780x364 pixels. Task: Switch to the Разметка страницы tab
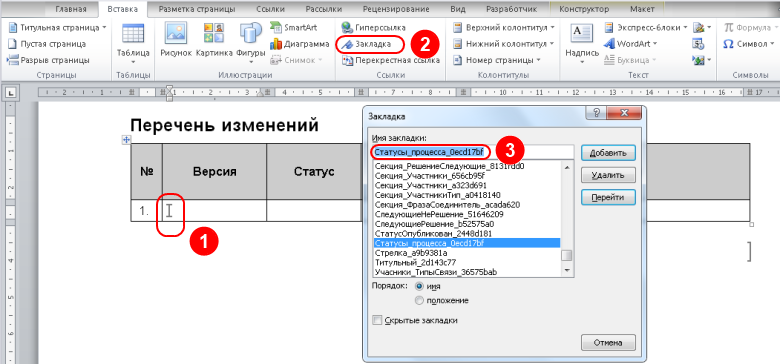(x=197, y=9)
